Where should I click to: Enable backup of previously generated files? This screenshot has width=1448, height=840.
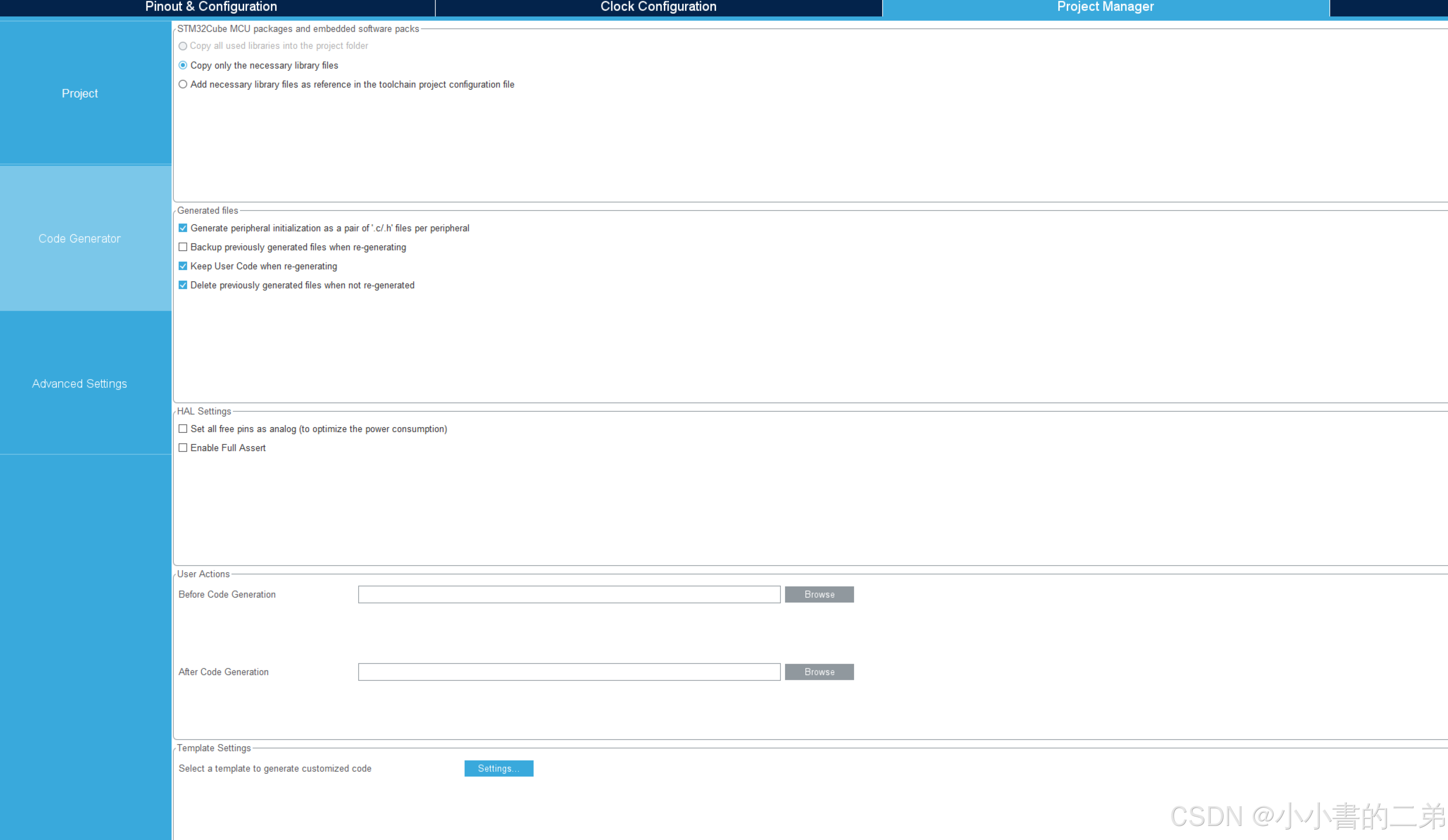tap(183, 247)
